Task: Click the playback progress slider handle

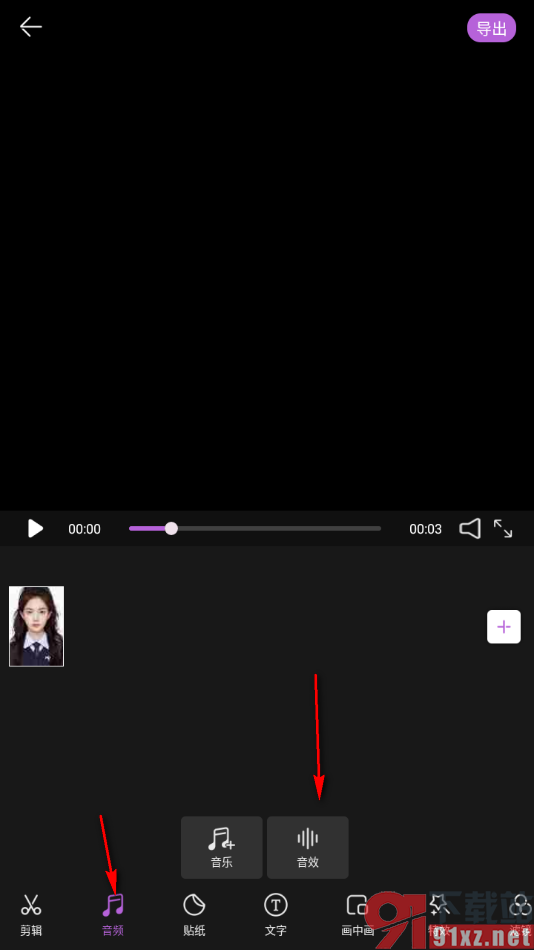Action: [172, 528]
